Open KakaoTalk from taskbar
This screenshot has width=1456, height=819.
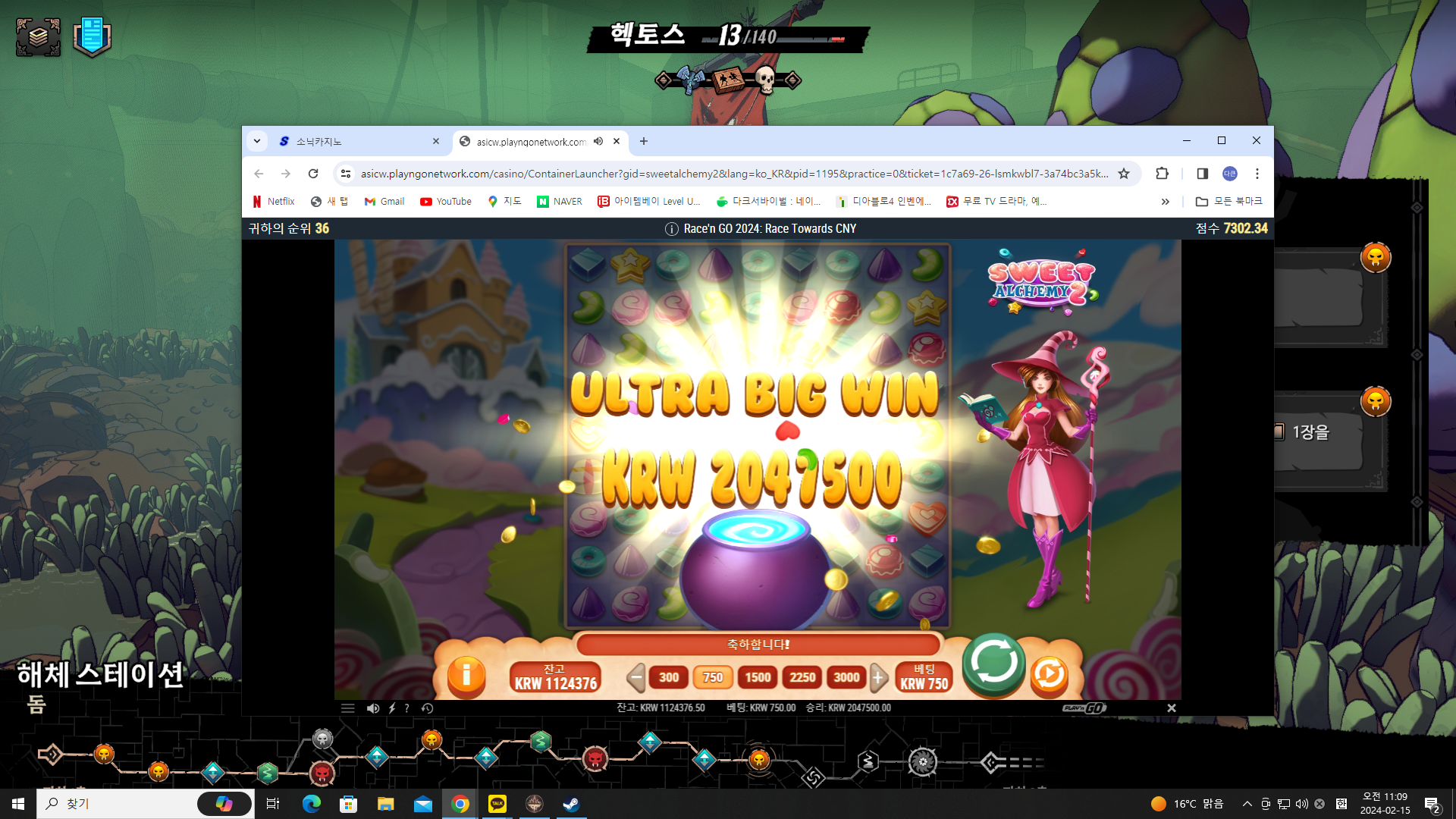click(x=497, y=804)
